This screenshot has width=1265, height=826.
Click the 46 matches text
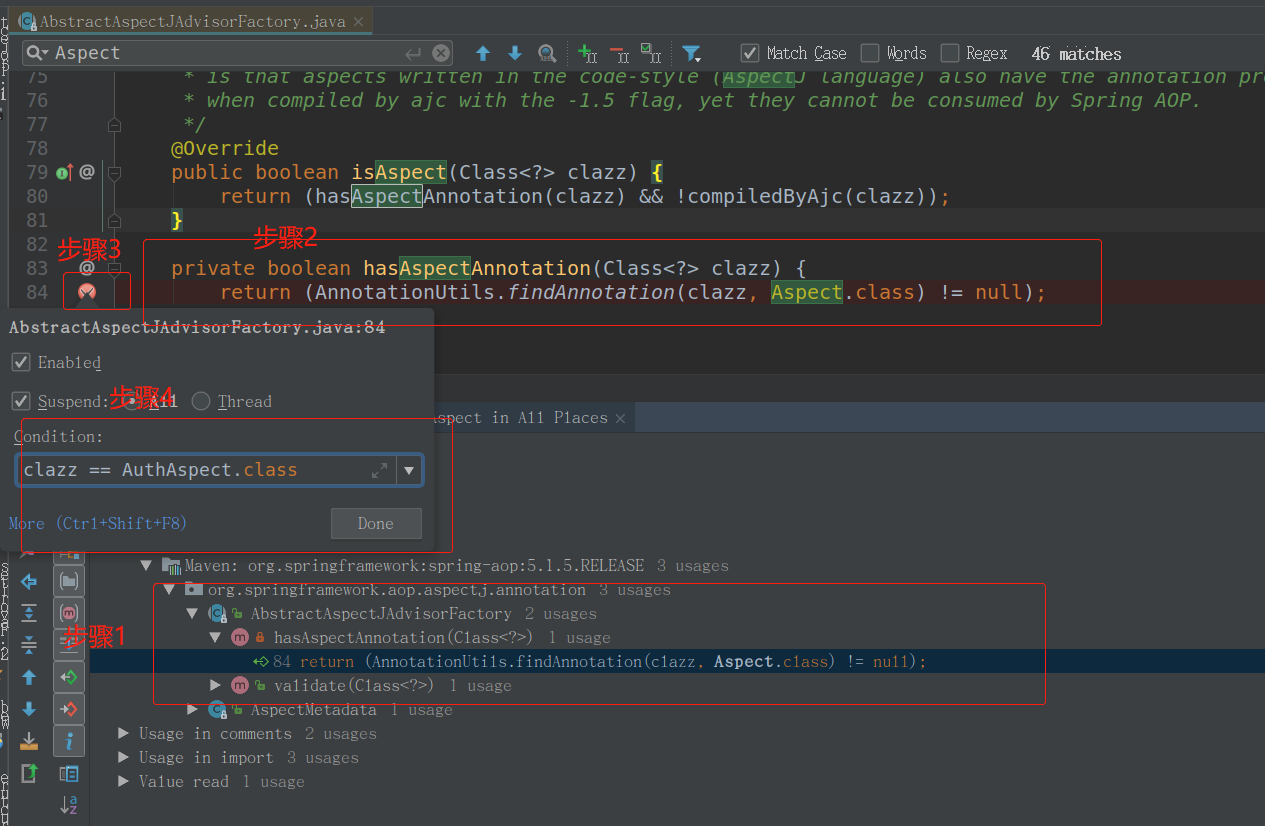(x=1076, y=54)
